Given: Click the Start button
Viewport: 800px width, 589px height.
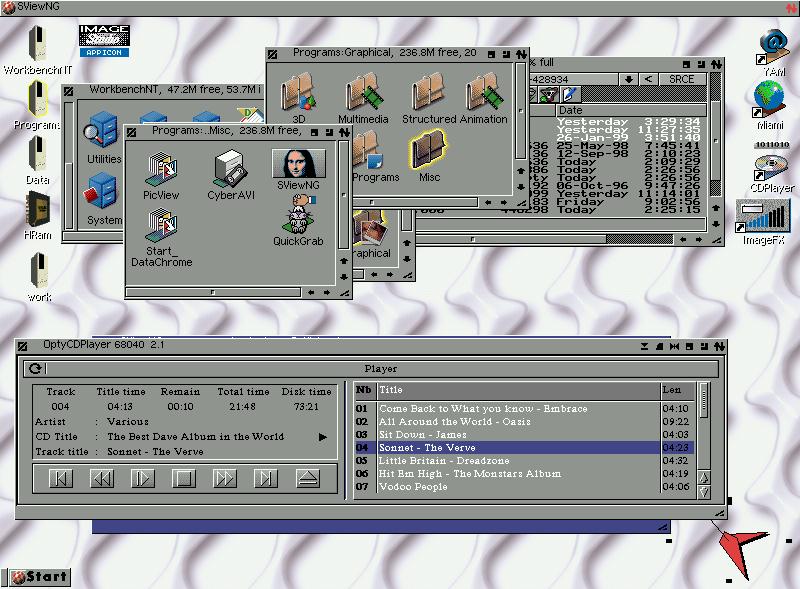Looking at the screenshot, I should click(38, 577).
